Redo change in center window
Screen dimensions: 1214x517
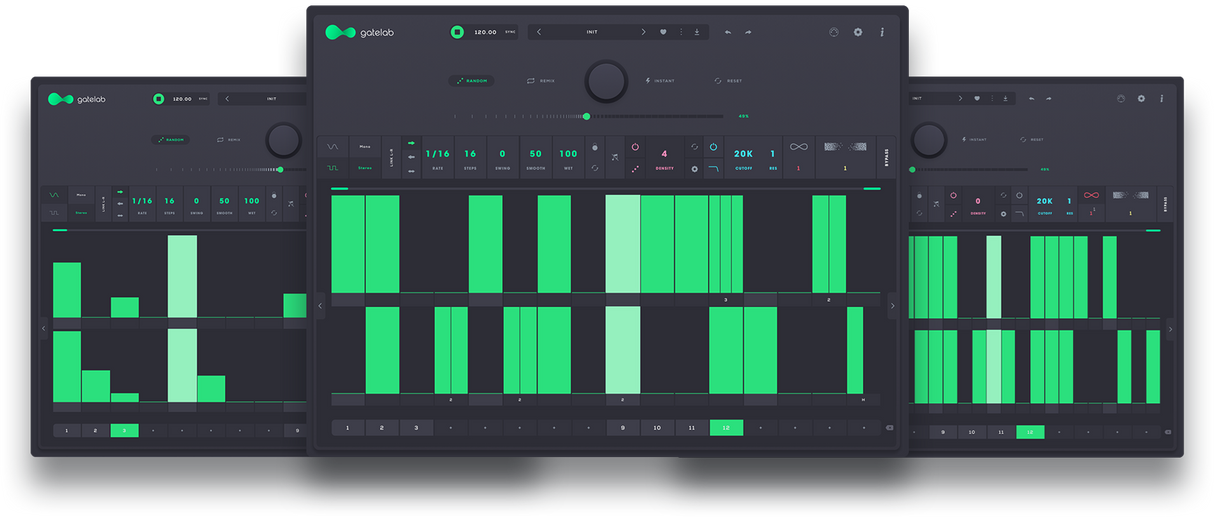748,32
